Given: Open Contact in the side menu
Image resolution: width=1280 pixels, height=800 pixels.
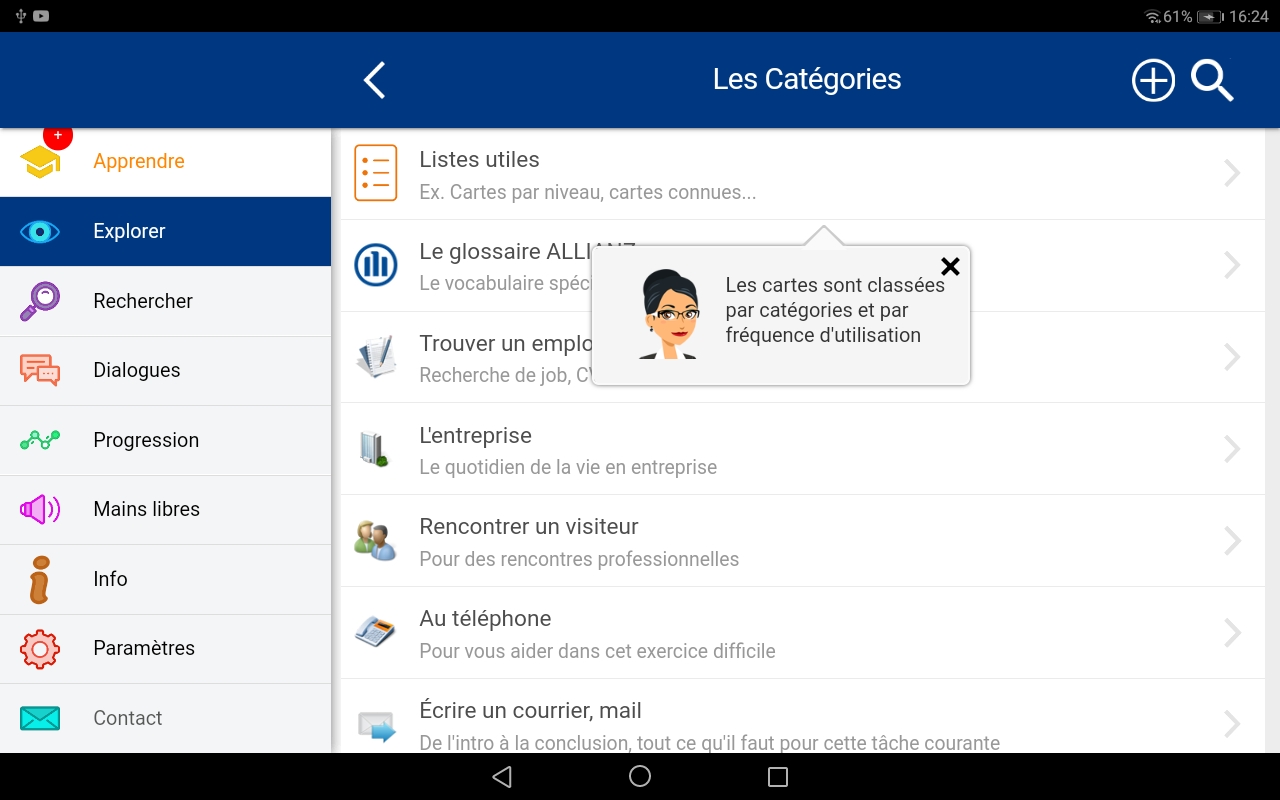Looking at the screenshot, I should [x=165, y=718].
